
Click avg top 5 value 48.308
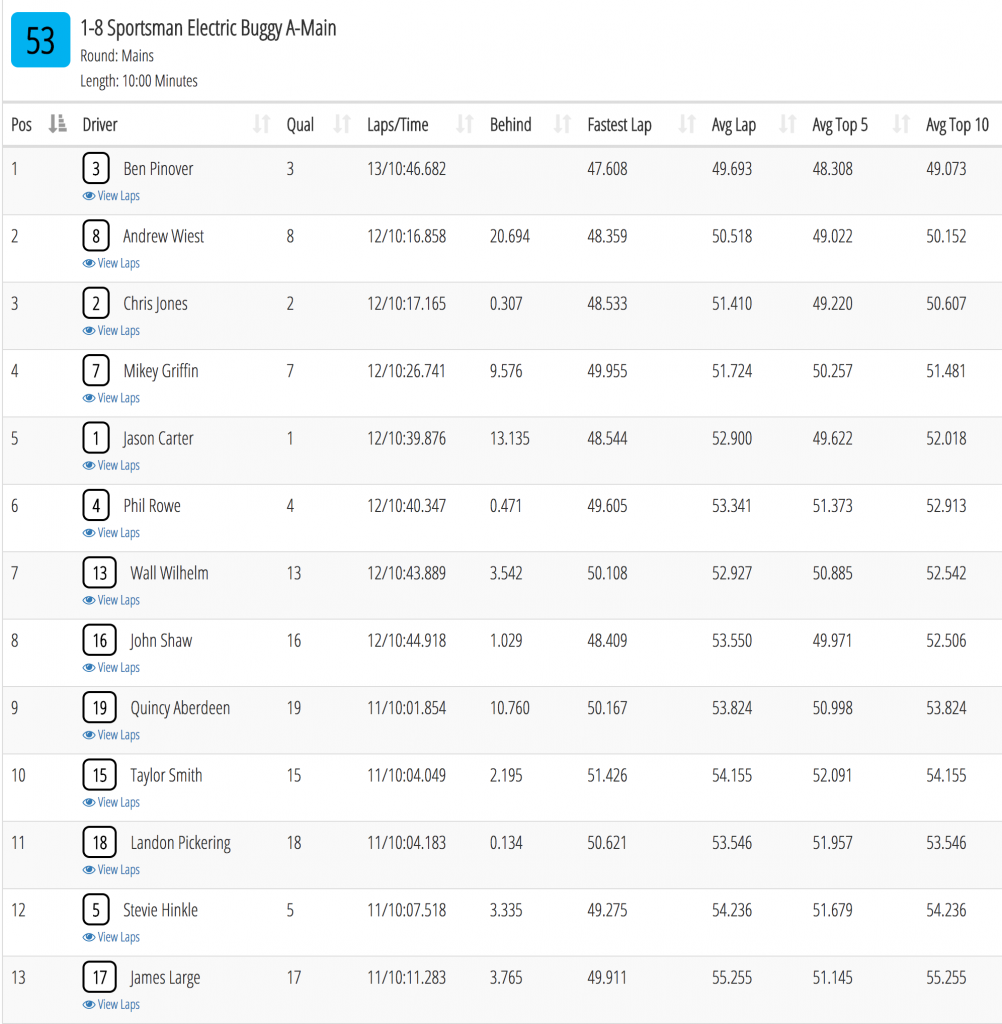tap(832, 168)
